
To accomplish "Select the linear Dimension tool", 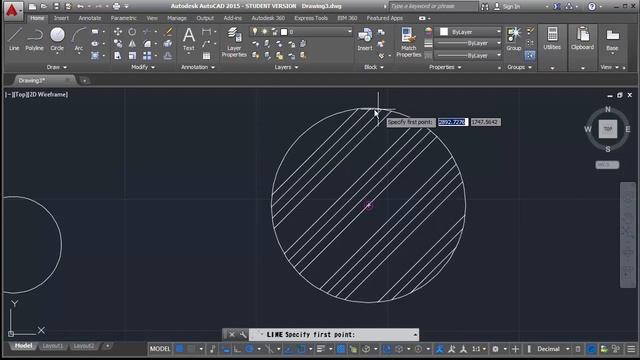I will click(207, 31).
